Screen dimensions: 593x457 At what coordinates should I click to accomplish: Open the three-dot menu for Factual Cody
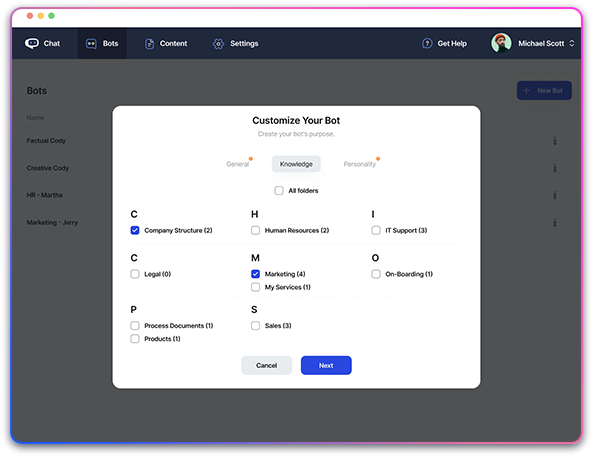click(554, 141)
